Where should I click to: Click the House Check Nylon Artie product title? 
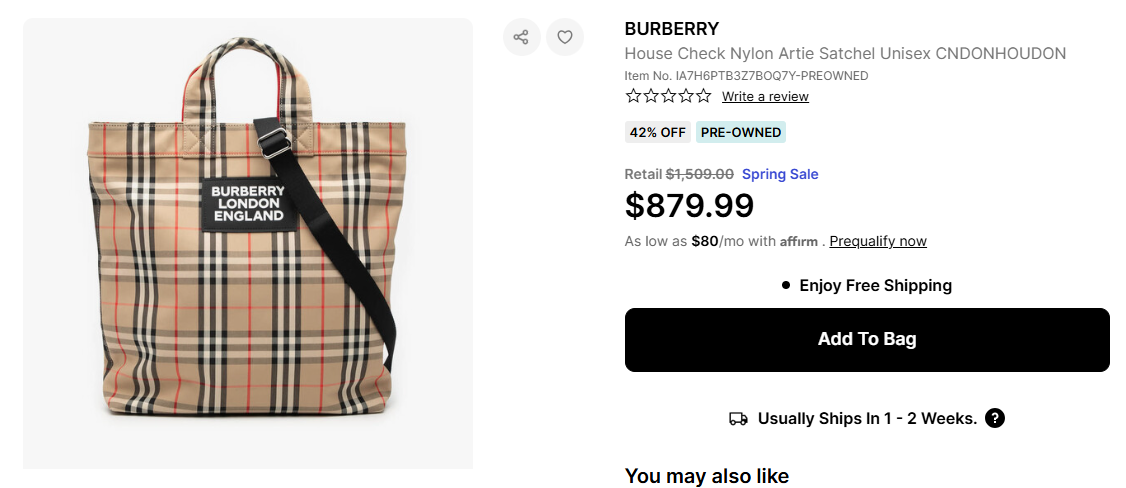845,53
